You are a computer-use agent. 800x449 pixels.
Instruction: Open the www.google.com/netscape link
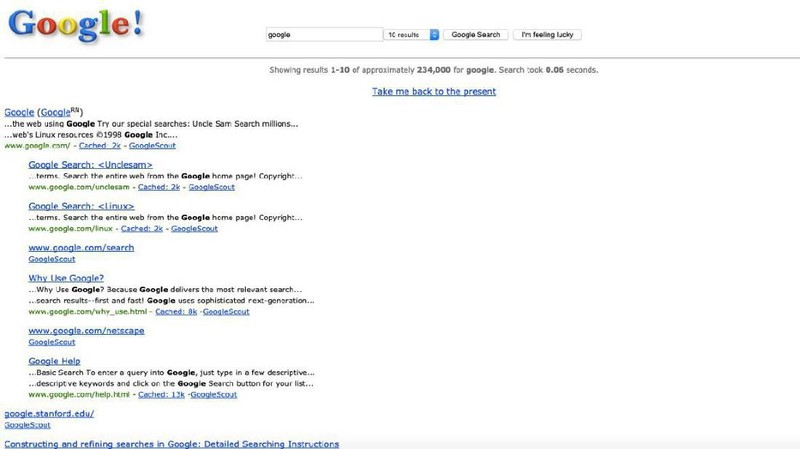(x=86, y=330)
